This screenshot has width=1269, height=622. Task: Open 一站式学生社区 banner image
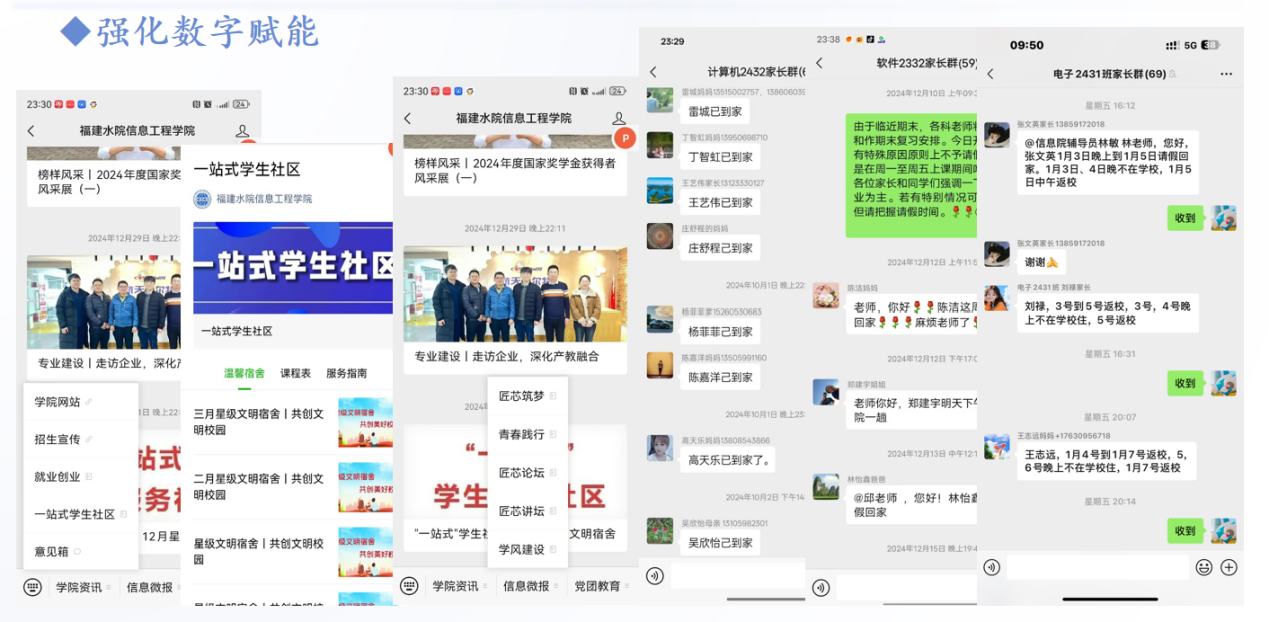292,268
